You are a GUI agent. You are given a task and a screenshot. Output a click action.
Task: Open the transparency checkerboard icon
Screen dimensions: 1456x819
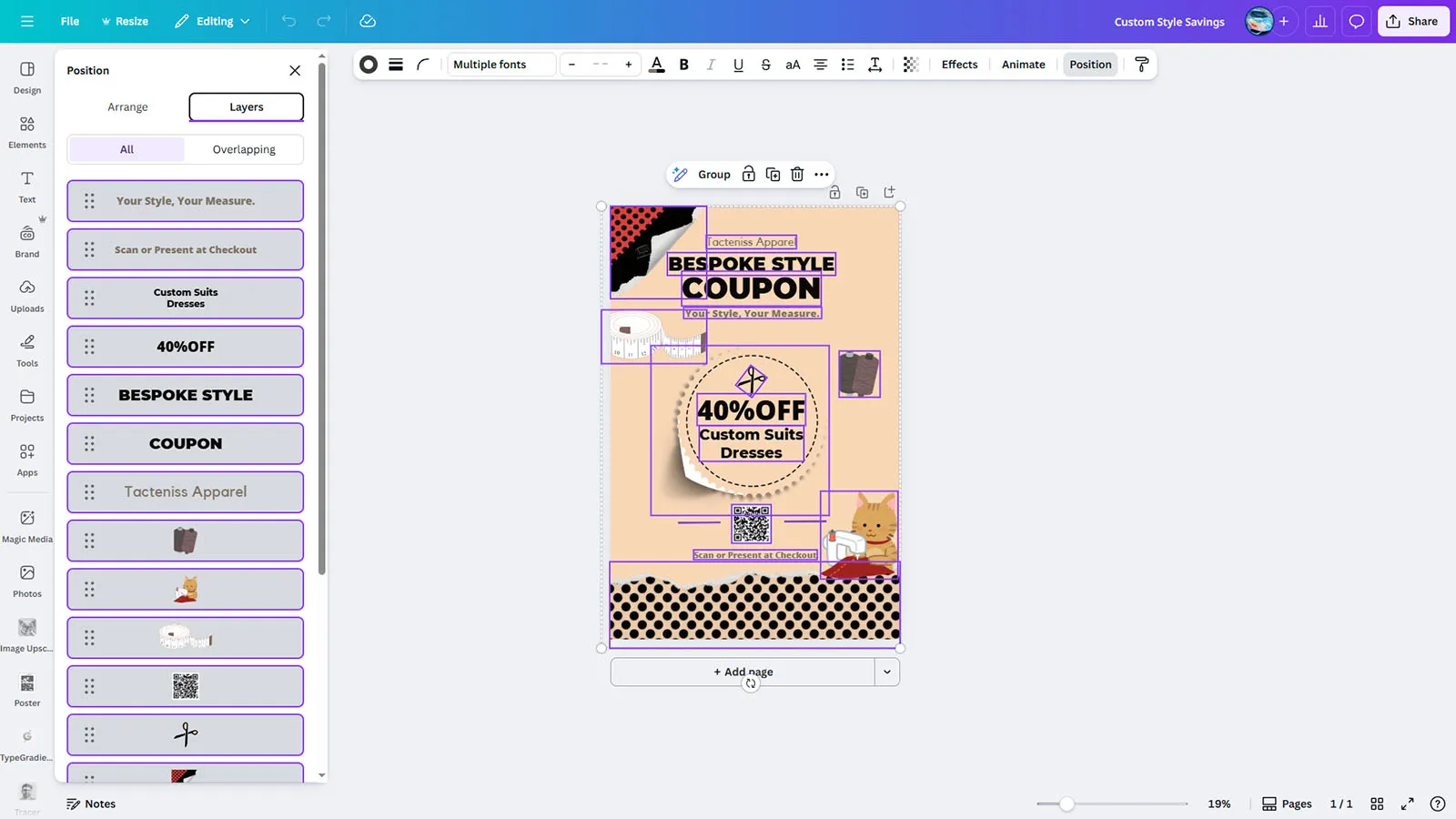click(910, 65)
